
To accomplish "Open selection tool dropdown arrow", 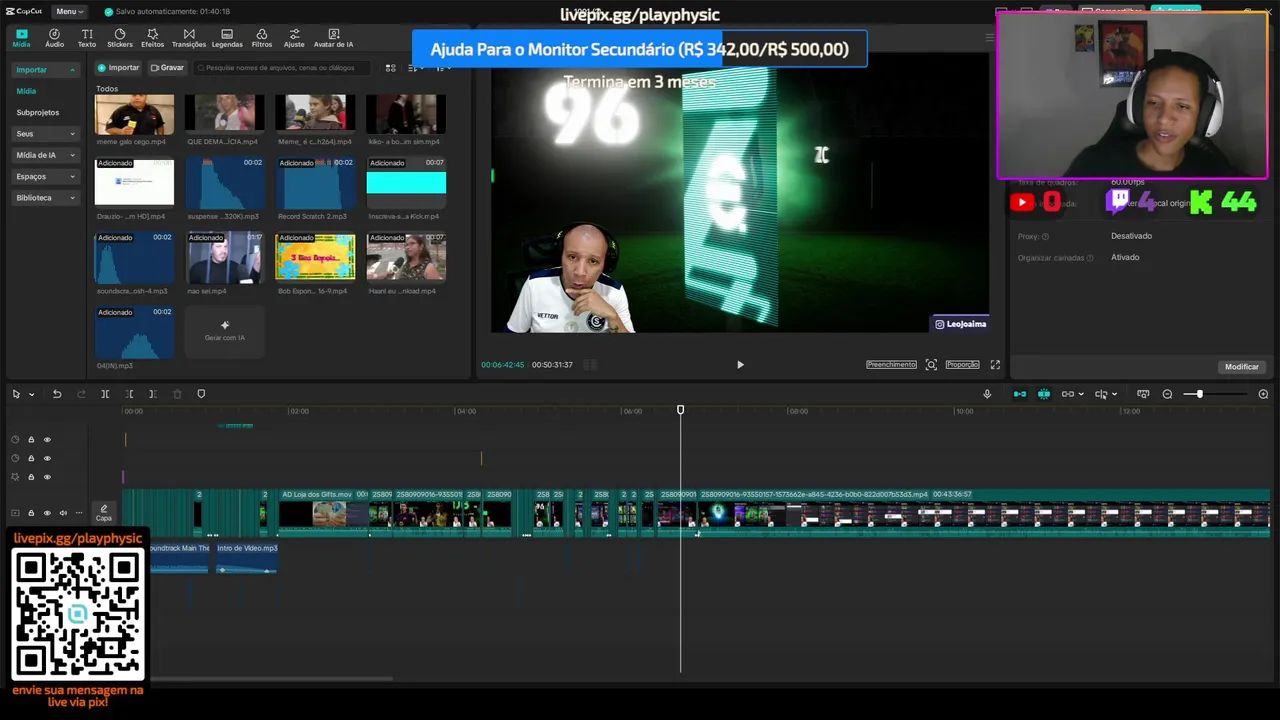I will coord(31,394).
